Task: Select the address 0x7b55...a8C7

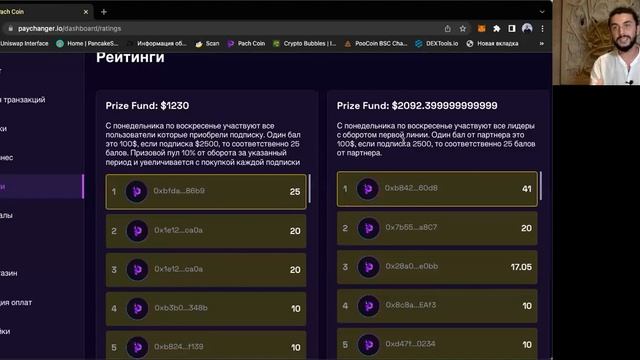Action: click(411, 227)
